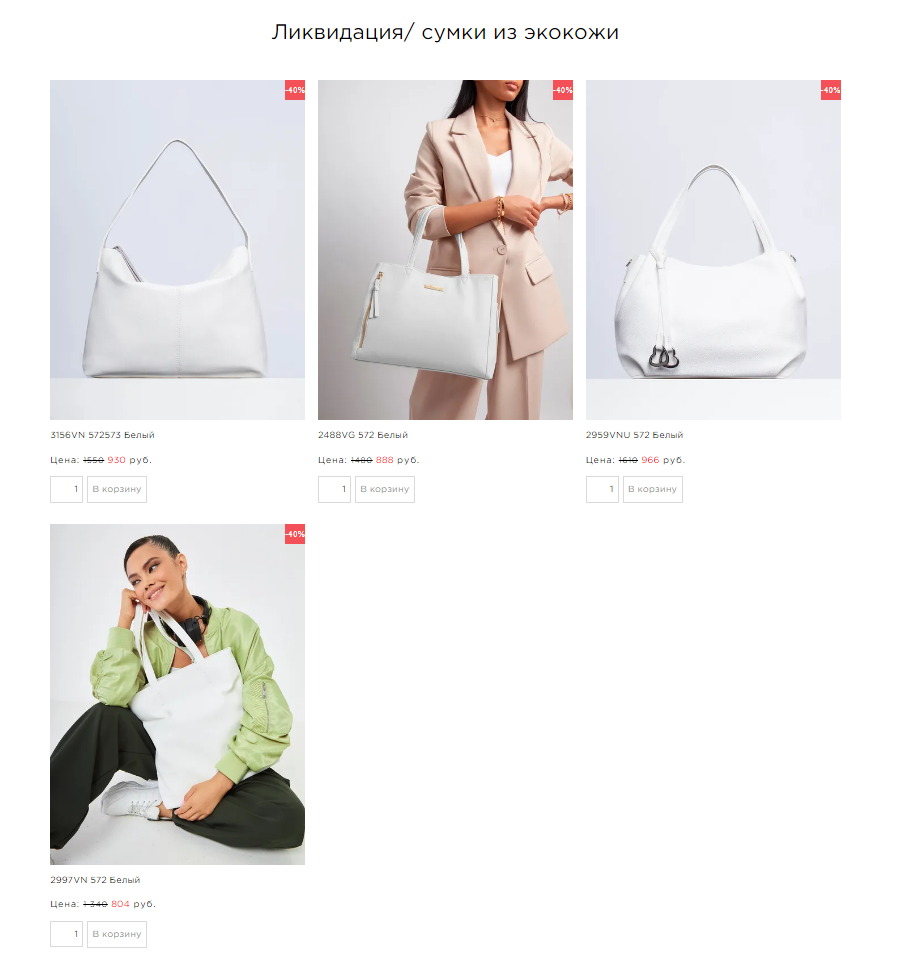923x964 pixels.
Task: Add 2488VG bag with В корзину button
Action: click(x=385, y=489)
